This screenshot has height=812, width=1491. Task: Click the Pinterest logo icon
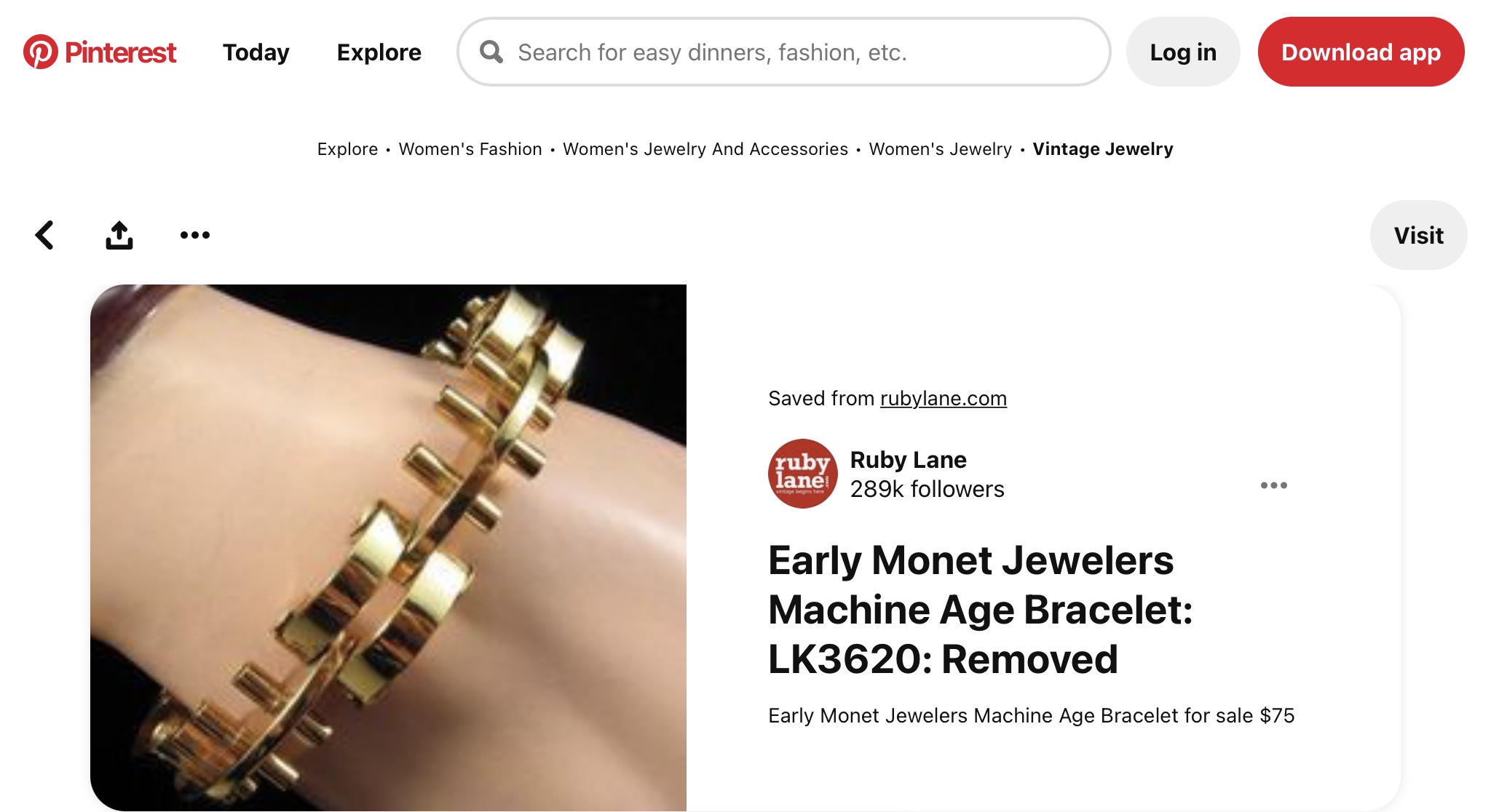pos(41,52)
